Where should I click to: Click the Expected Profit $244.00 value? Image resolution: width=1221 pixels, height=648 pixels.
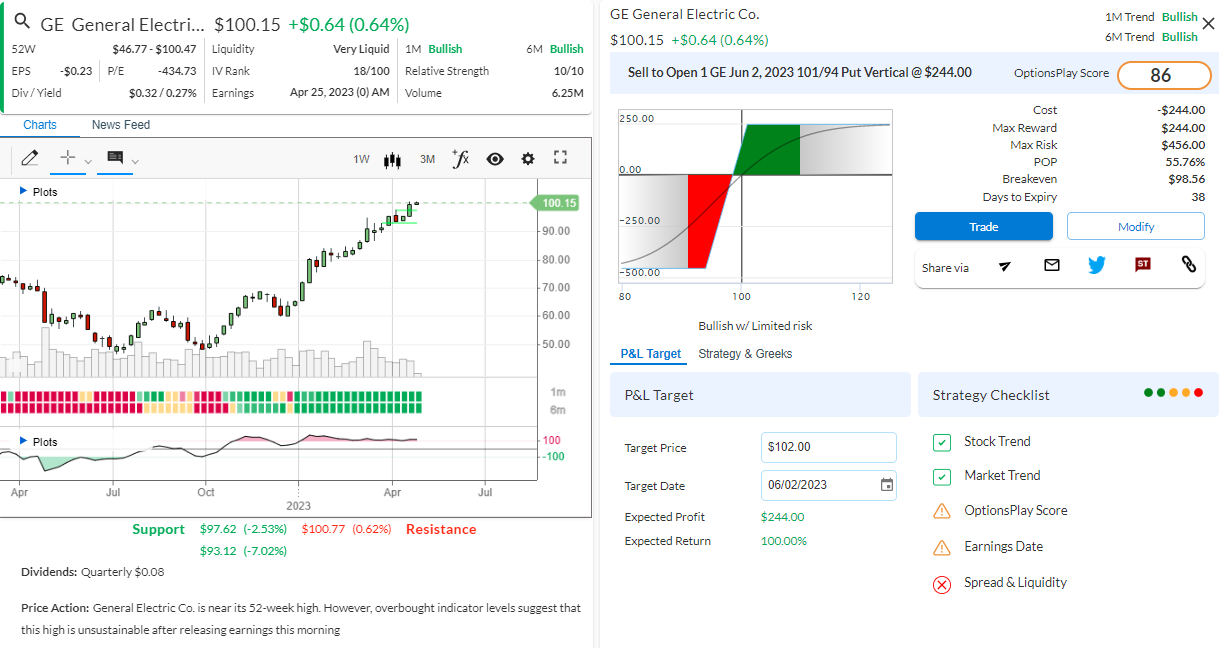tap(782, 517)
